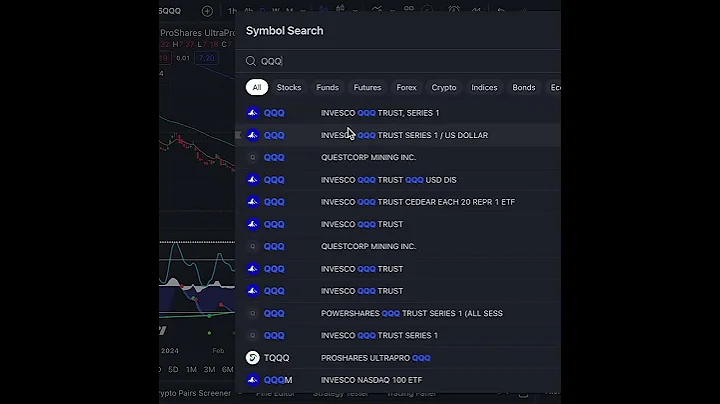Click the plus icon to add symbol on chart toolbar
Screen dimensions: 720x404
(207, 11)
